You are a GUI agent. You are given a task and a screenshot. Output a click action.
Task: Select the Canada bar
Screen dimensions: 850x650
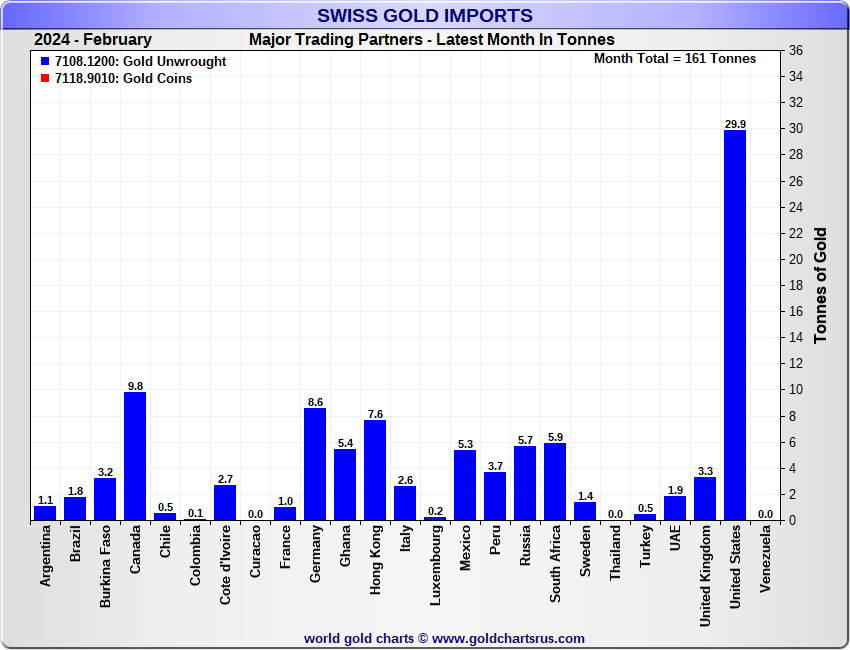[135, 456]
